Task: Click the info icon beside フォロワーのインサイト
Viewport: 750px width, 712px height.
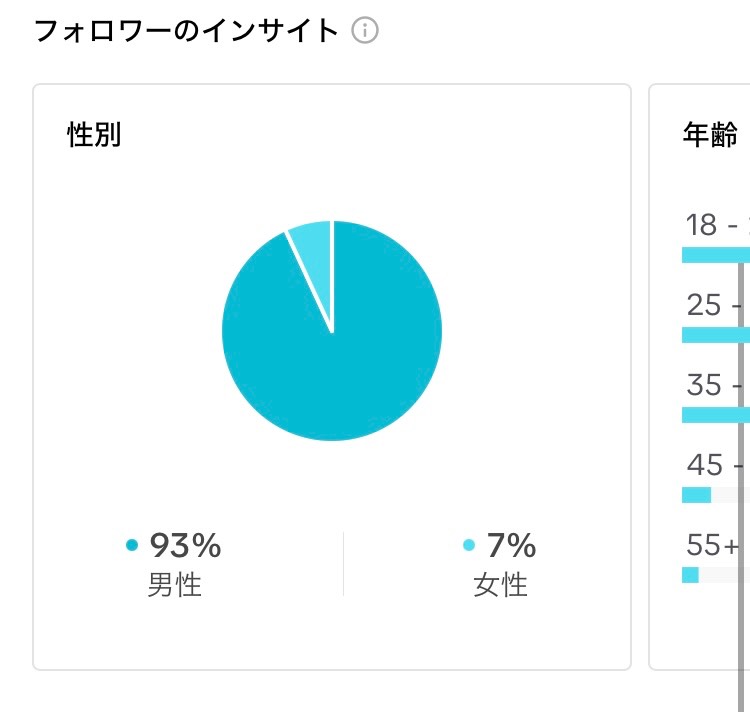Action: click(365, 31)
